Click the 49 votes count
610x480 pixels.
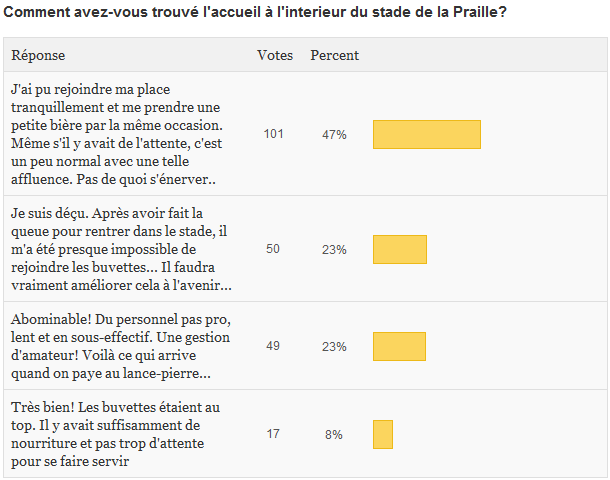coord(273,346)
